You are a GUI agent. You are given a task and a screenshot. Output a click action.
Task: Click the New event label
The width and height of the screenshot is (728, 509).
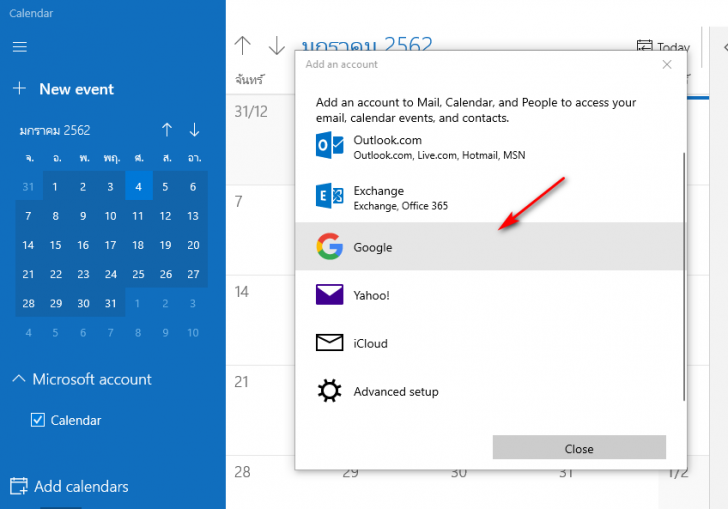point(77,89)
